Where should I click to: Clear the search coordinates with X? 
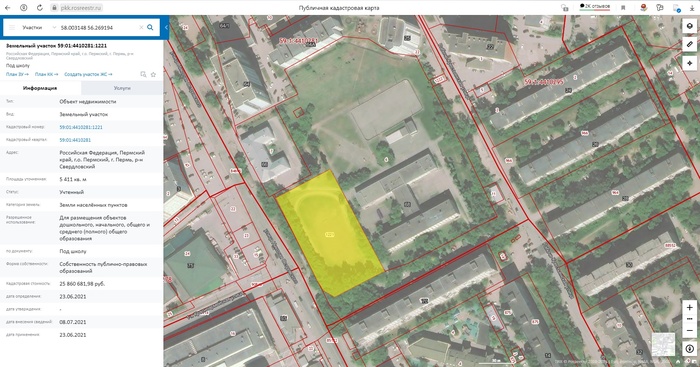point(141,28)
